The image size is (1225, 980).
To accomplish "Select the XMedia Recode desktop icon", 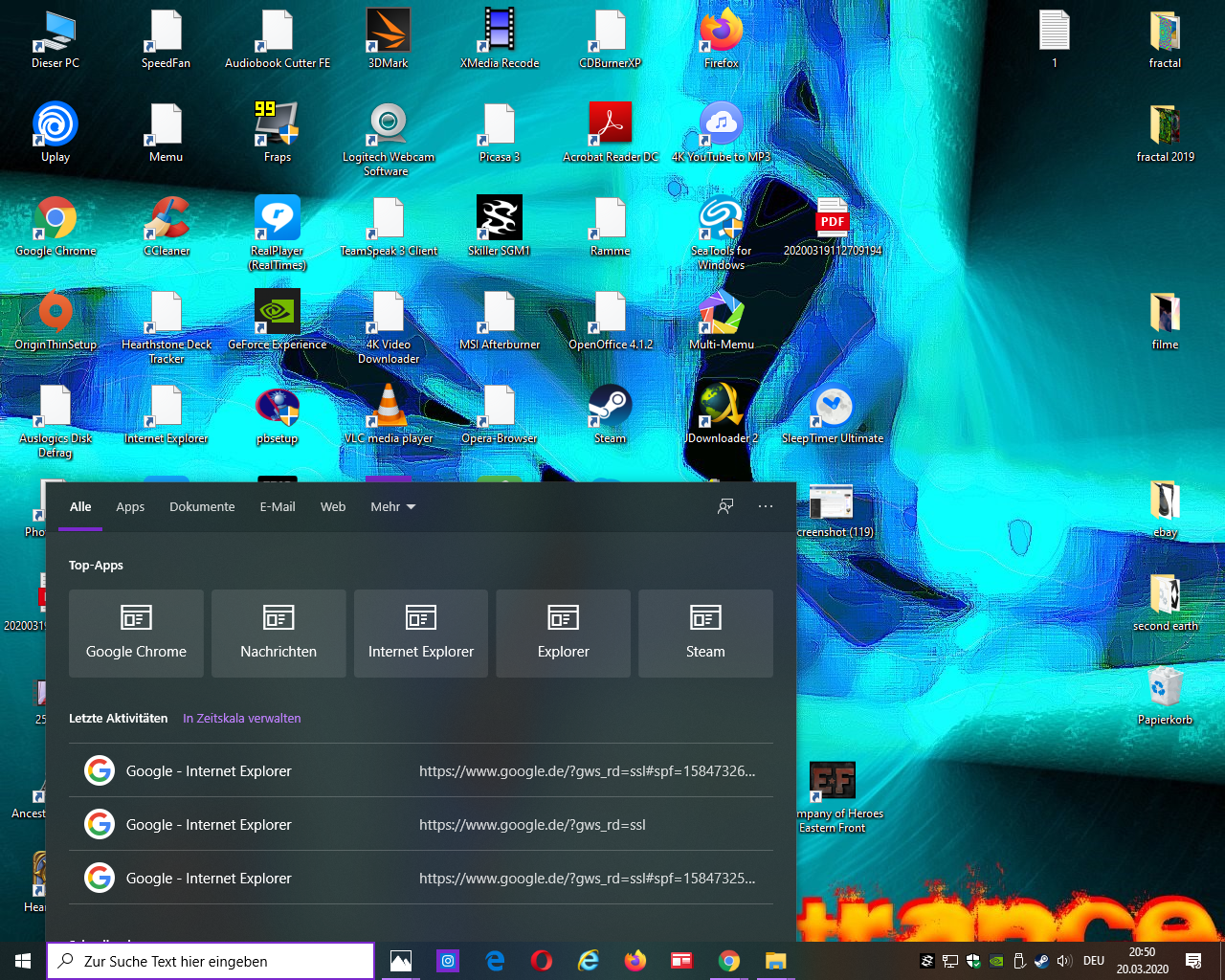I will coord(500,38).
